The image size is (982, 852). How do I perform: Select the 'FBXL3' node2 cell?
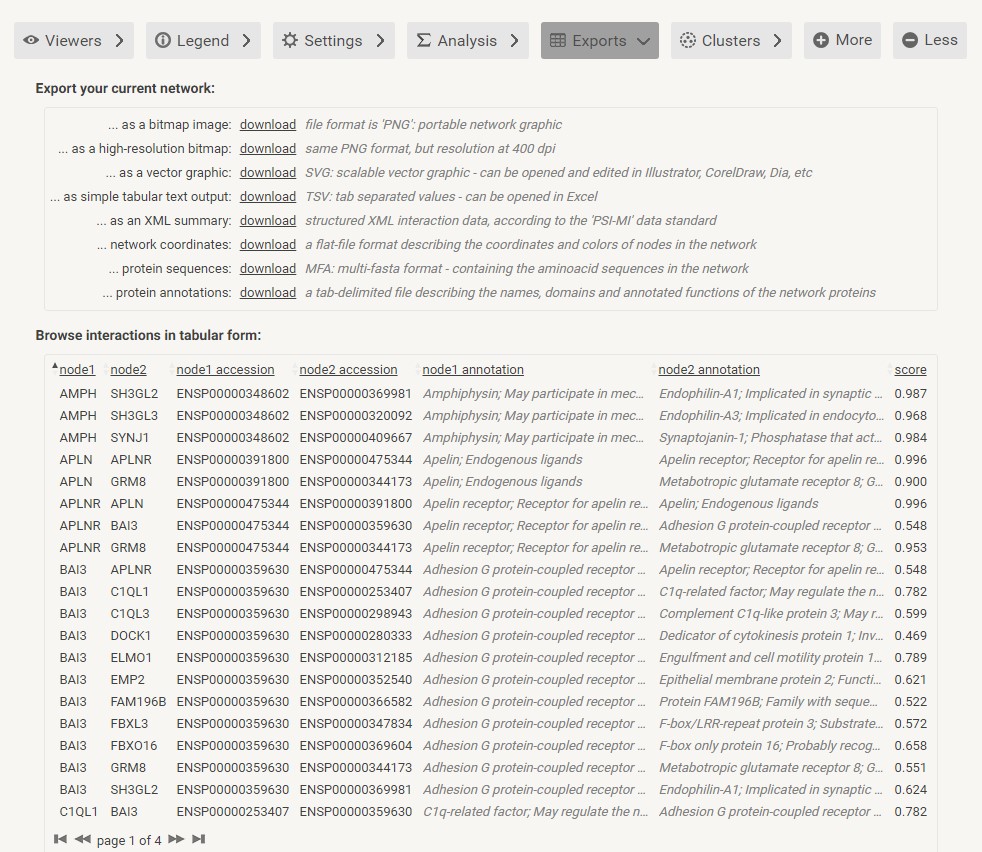pyautogui.click(x=129, y=724)
